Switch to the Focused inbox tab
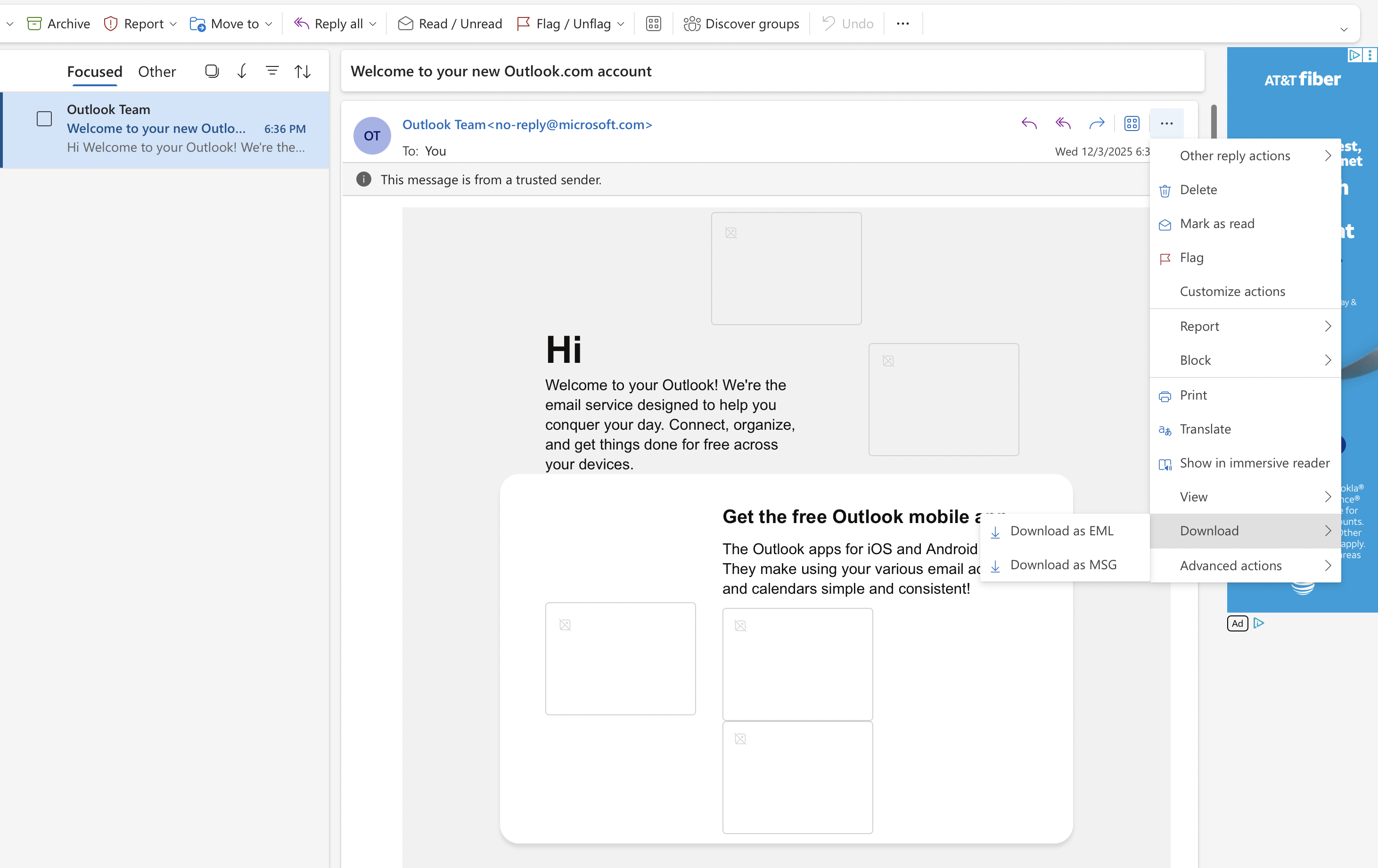 [94, 72]
